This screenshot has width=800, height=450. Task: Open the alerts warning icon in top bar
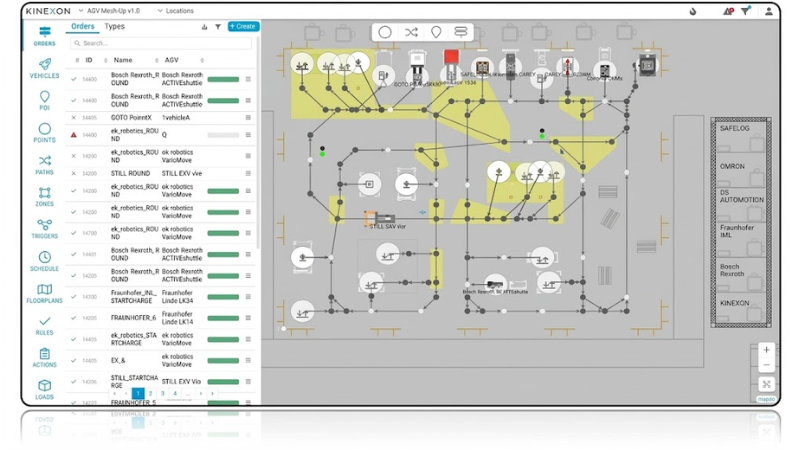tap(728, 11)
